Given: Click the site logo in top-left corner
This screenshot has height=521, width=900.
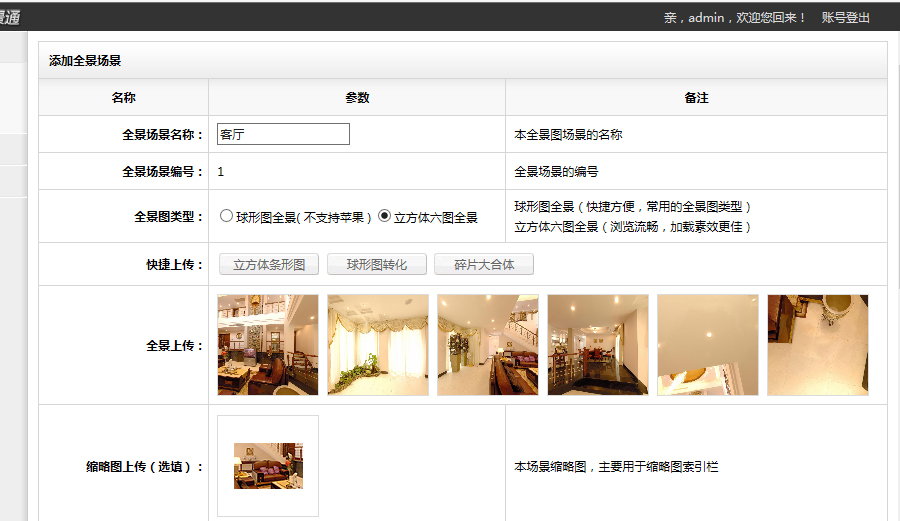Looking at the screenshot, I should (10, 16).
